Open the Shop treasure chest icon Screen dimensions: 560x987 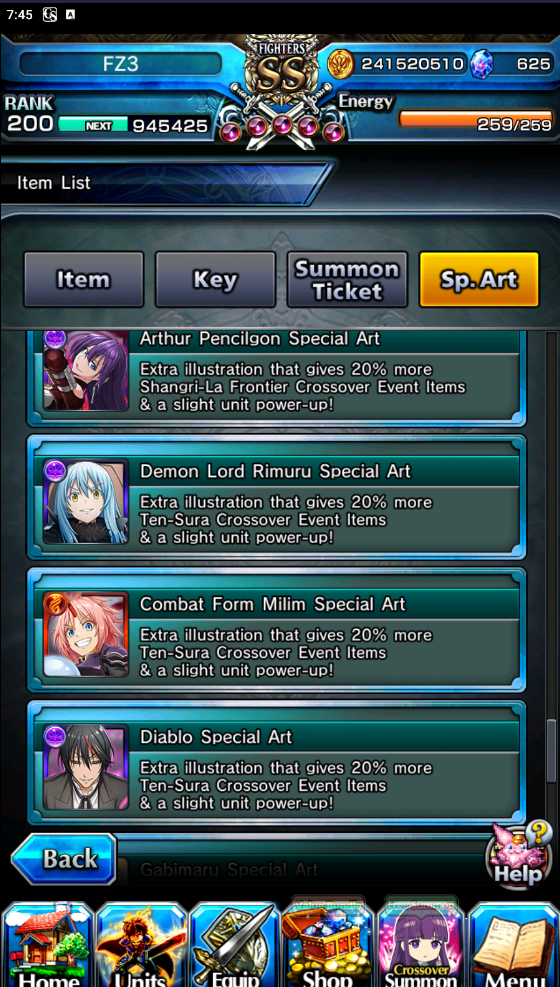328,944
